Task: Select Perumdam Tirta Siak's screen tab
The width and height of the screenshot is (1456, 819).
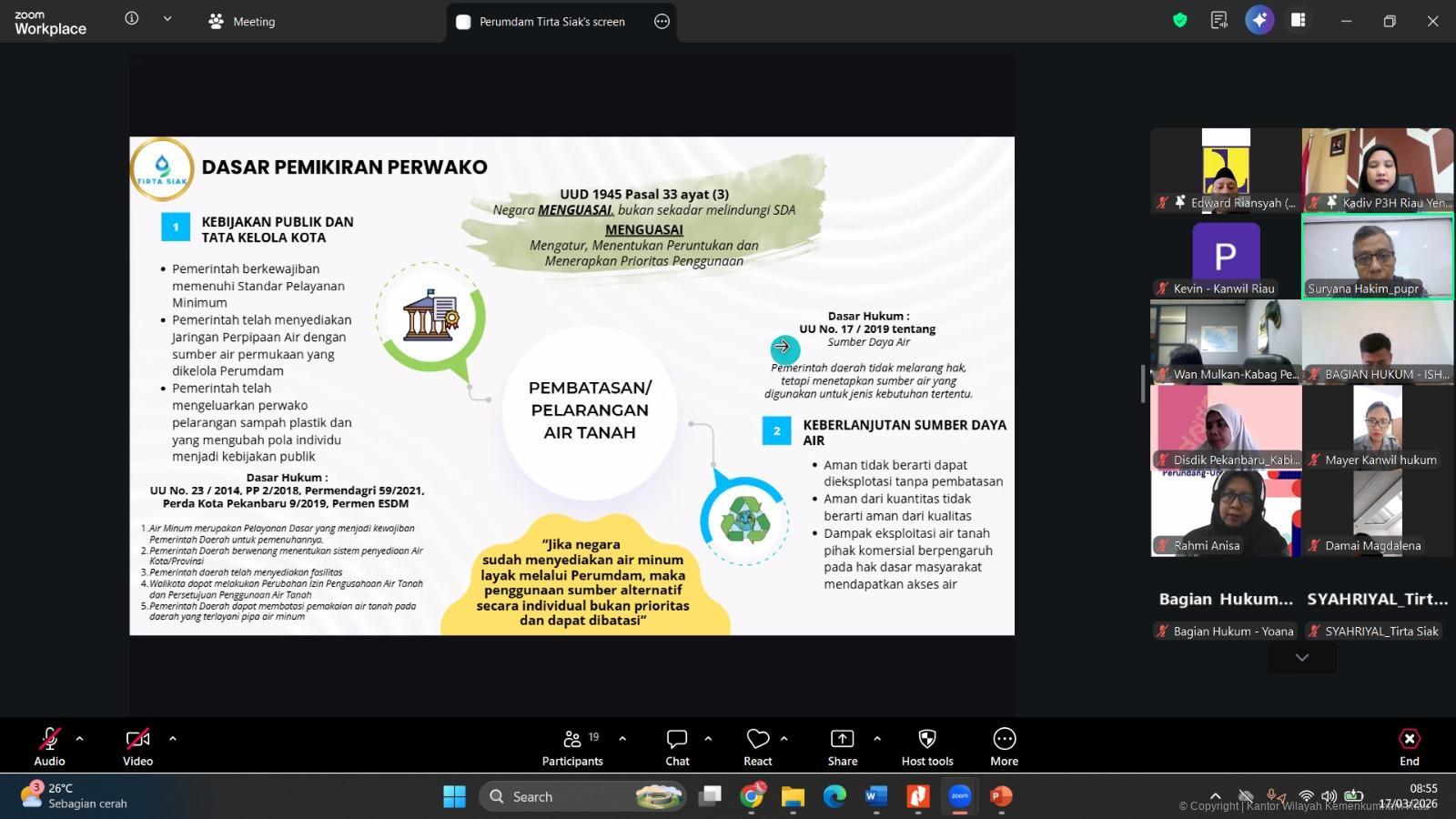Action: click(x=551, y=22)
